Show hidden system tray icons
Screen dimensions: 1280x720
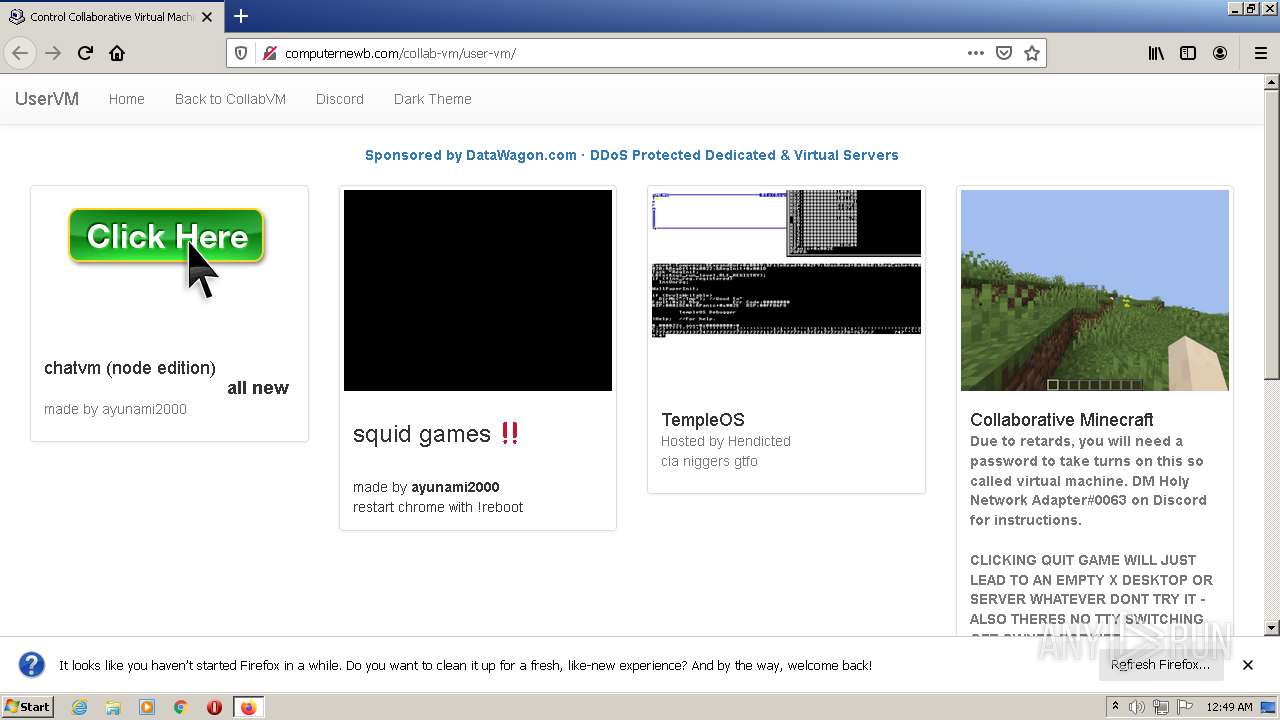tap(1115, 707)
